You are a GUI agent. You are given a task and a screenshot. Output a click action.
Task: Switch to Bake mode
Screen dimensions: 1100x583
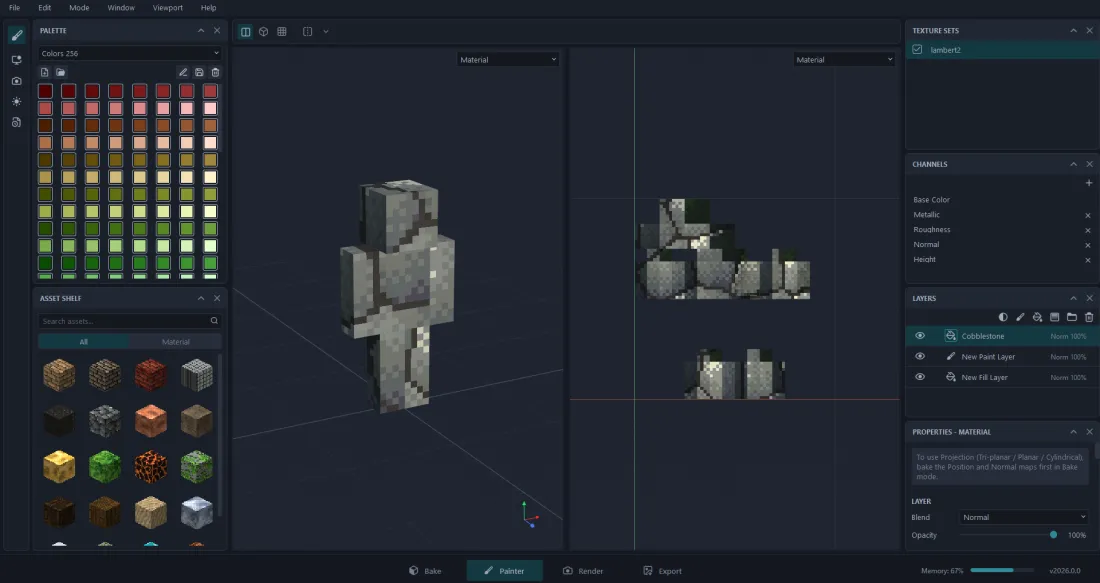425,570
